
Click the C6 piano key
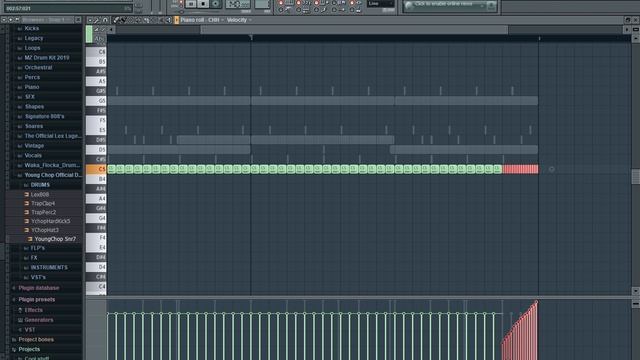tap(96, 52)
